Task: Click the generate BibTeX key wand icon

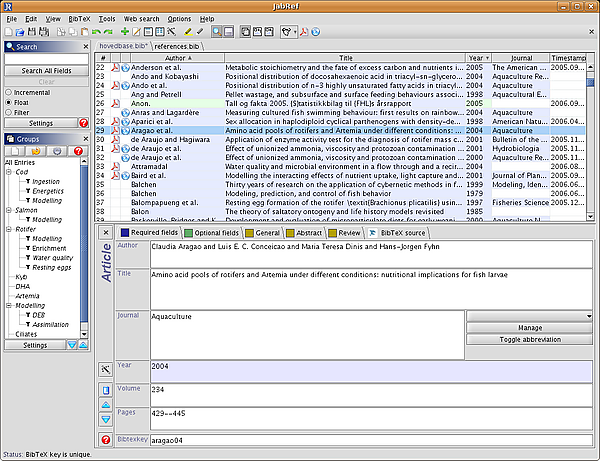Action: pos(106,370)
